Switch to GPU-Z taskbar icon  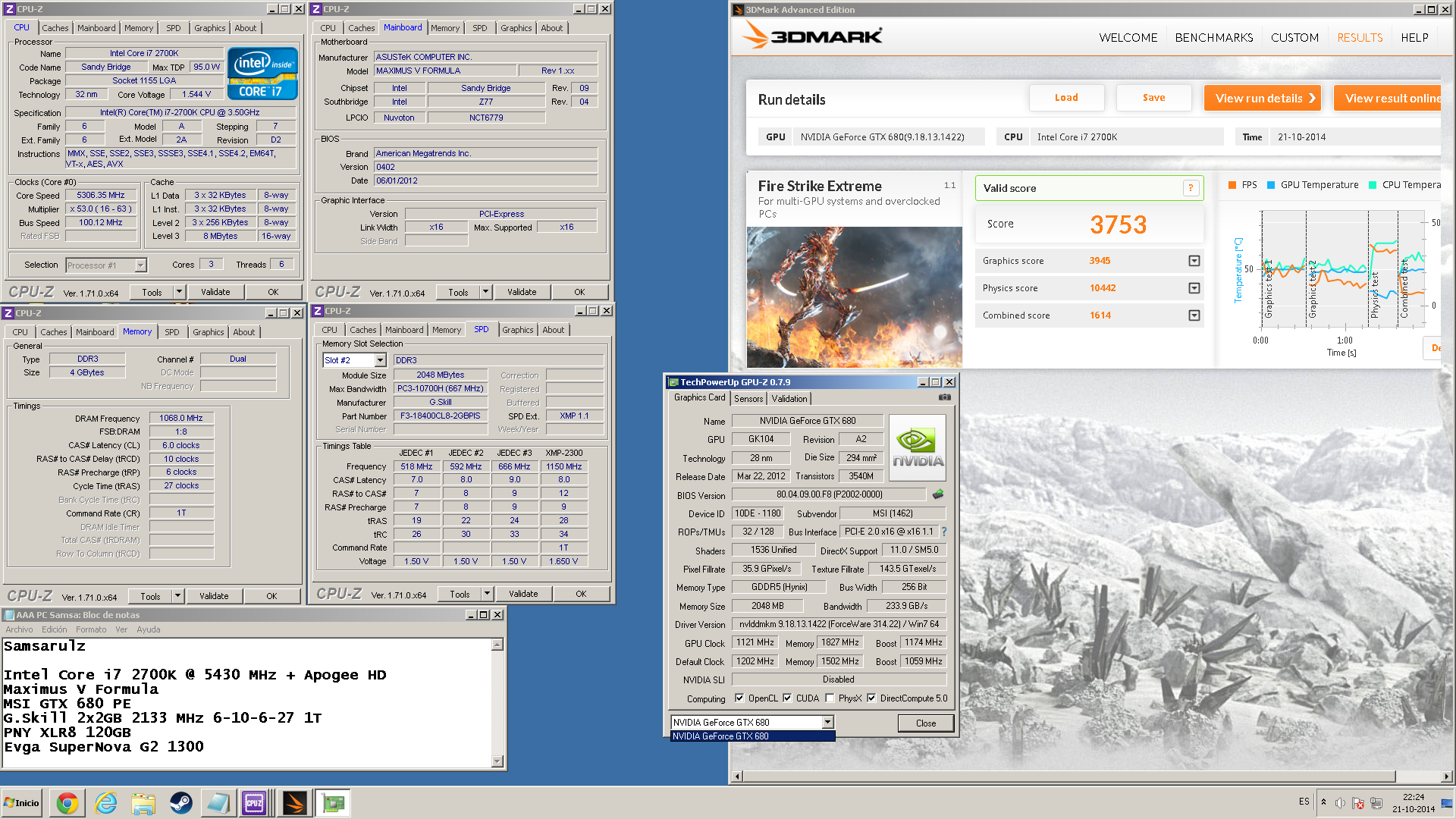coord(333,803)
